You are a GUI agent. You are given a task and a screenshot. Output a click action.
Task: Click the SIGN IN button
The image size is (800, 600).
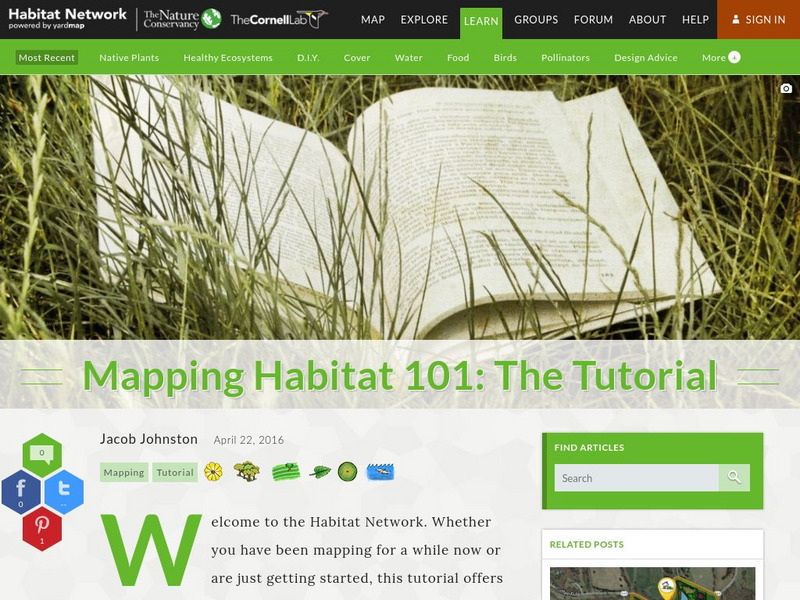point(758,19)
